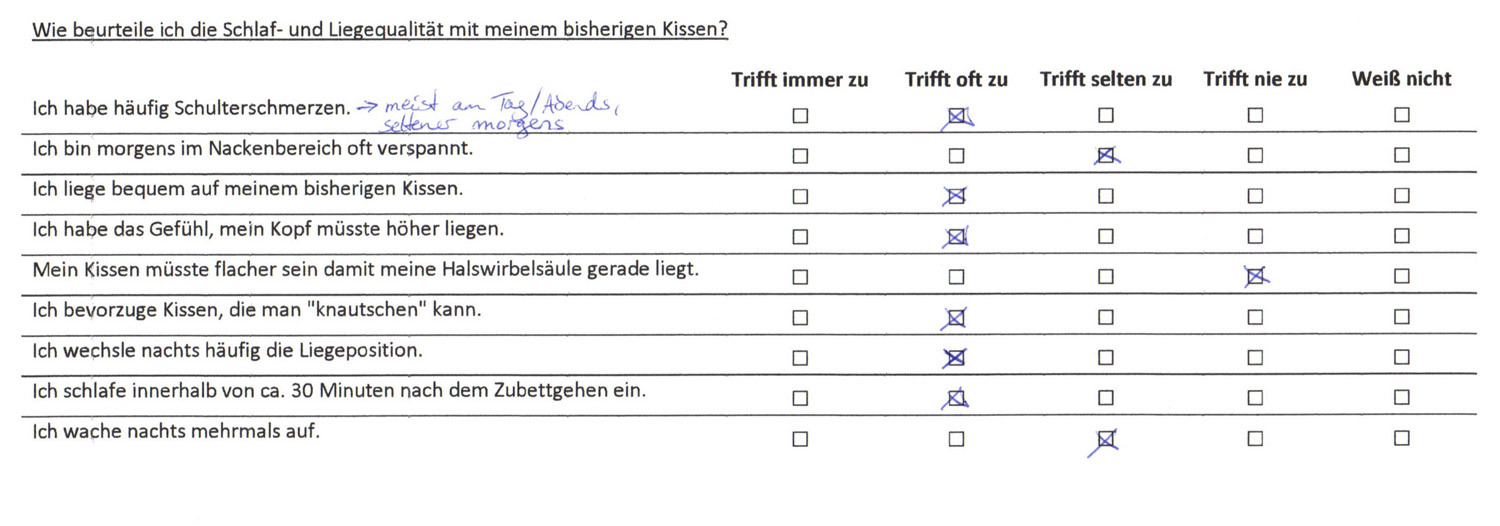The image size is (1500, 526).
Task: Uncheck 'Trifft oft zu' for Schulterschmerzen
Action: click(957, 117)
